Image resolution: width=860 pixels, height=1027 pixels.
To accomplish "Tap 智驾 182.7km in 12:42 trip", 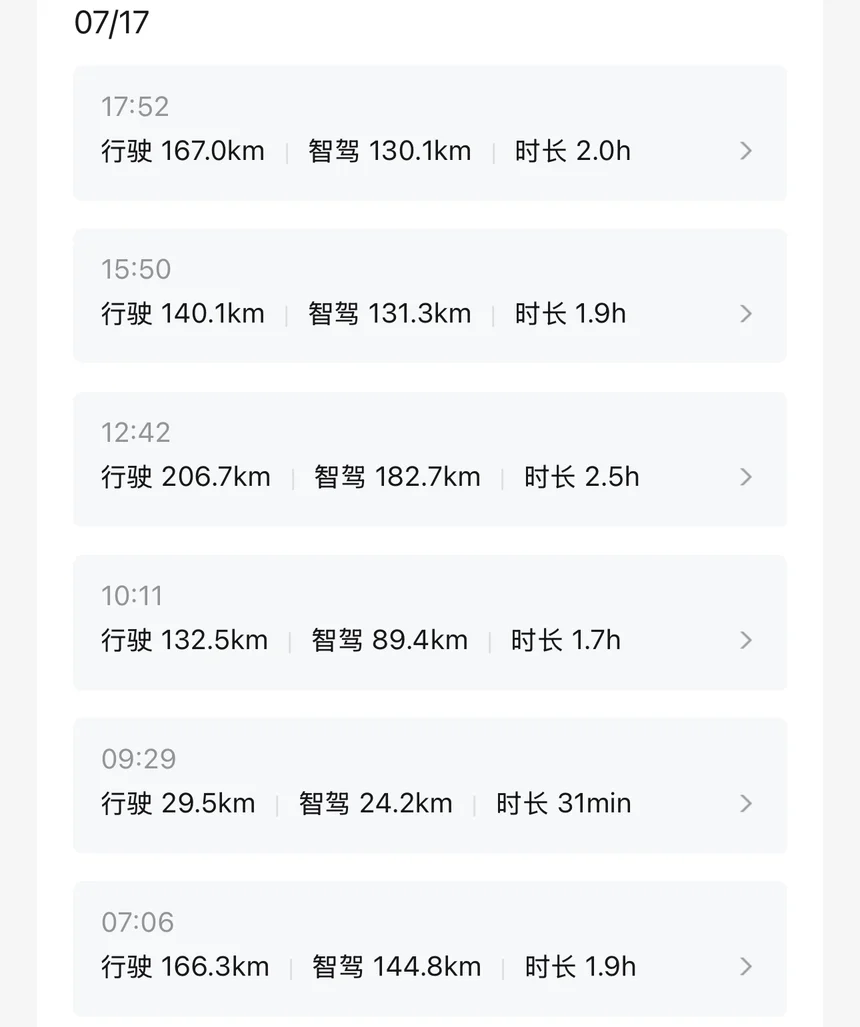I will [x=397, y=477].
